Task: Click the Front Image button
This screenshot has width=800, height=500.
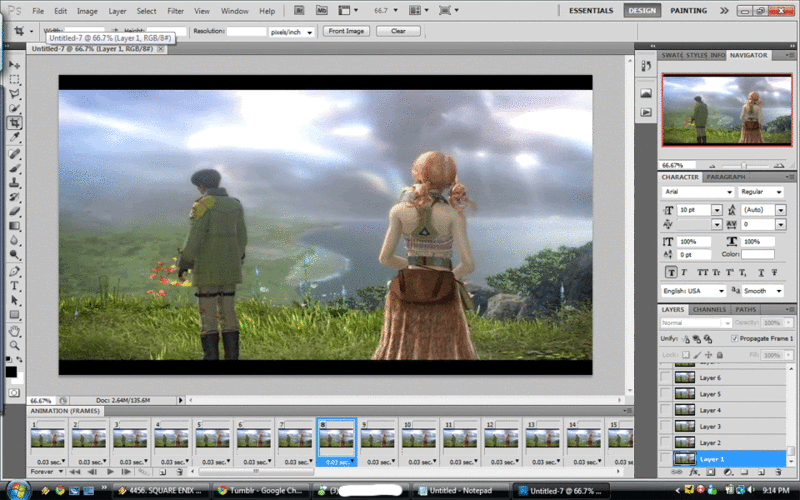Action: tap(346, 31)
